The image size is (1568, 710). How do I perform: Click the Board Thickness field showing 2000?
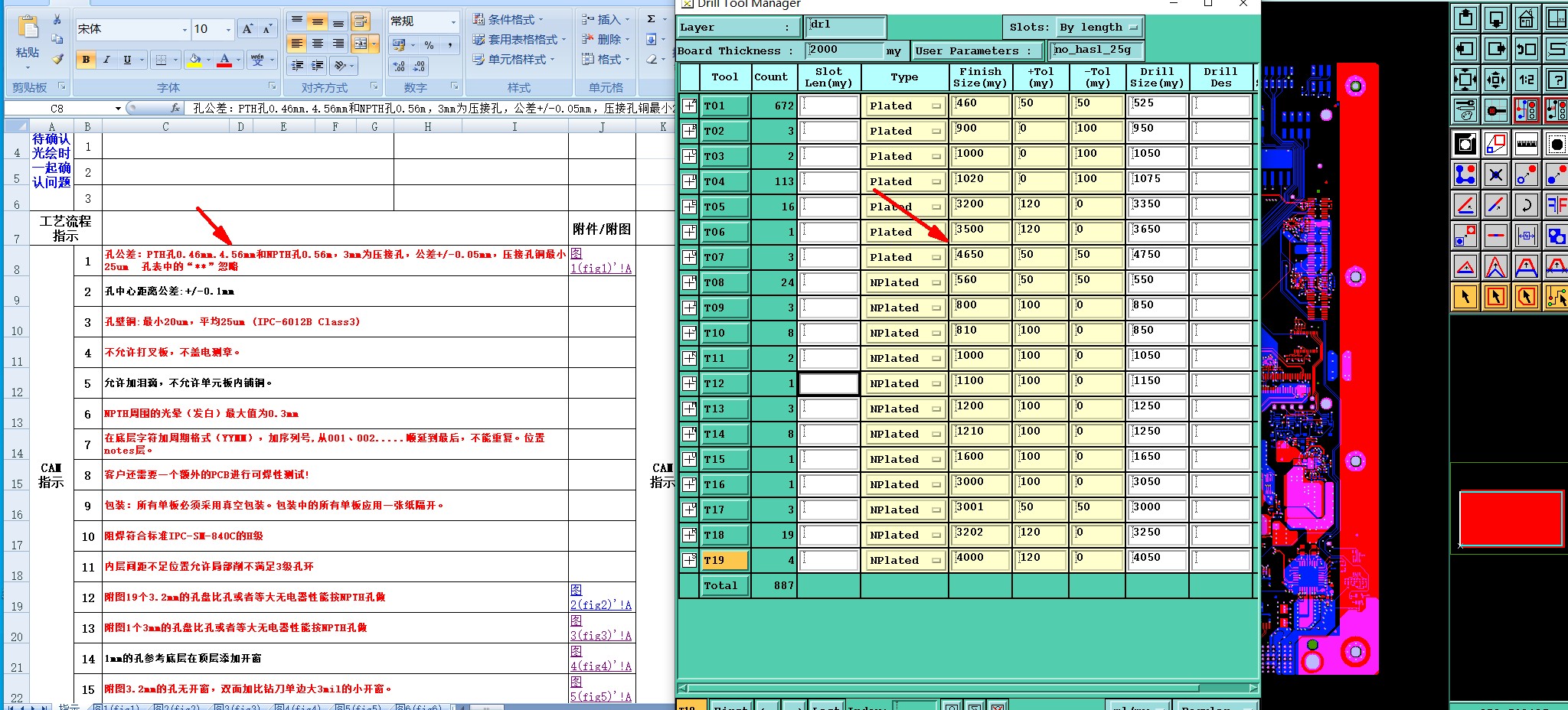(844, 50)
